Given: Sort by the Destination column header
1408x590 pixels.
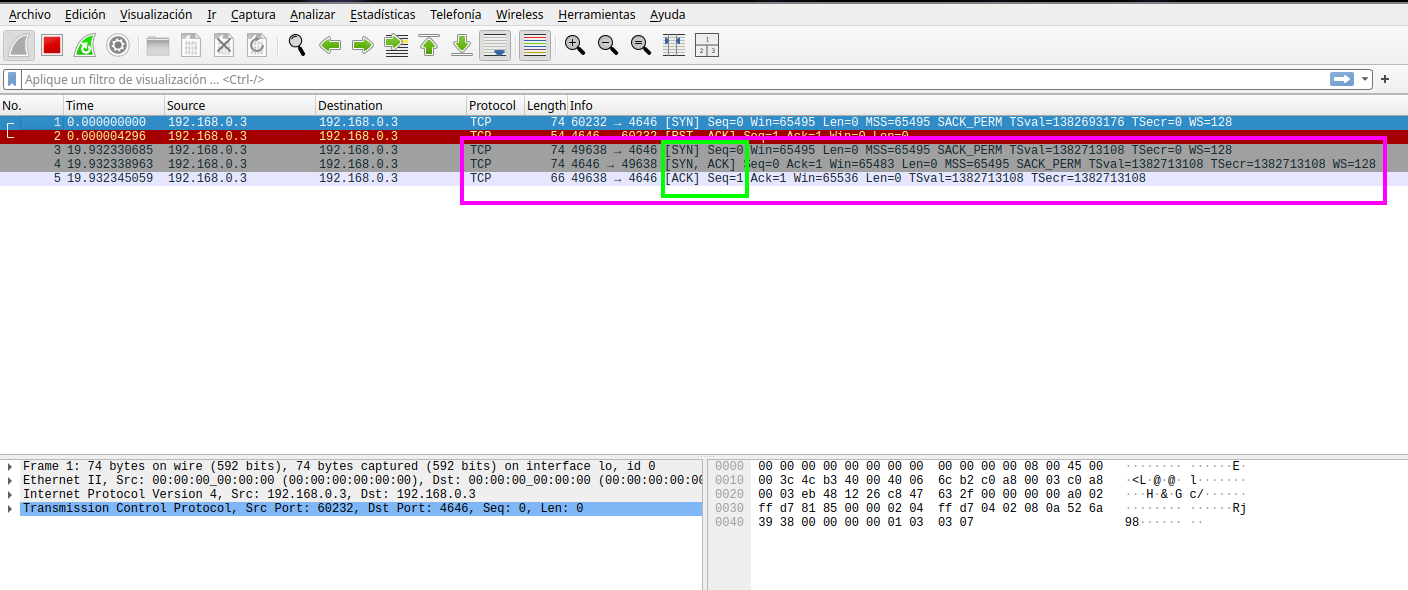Looking at the screenshot, I should 391,105.
